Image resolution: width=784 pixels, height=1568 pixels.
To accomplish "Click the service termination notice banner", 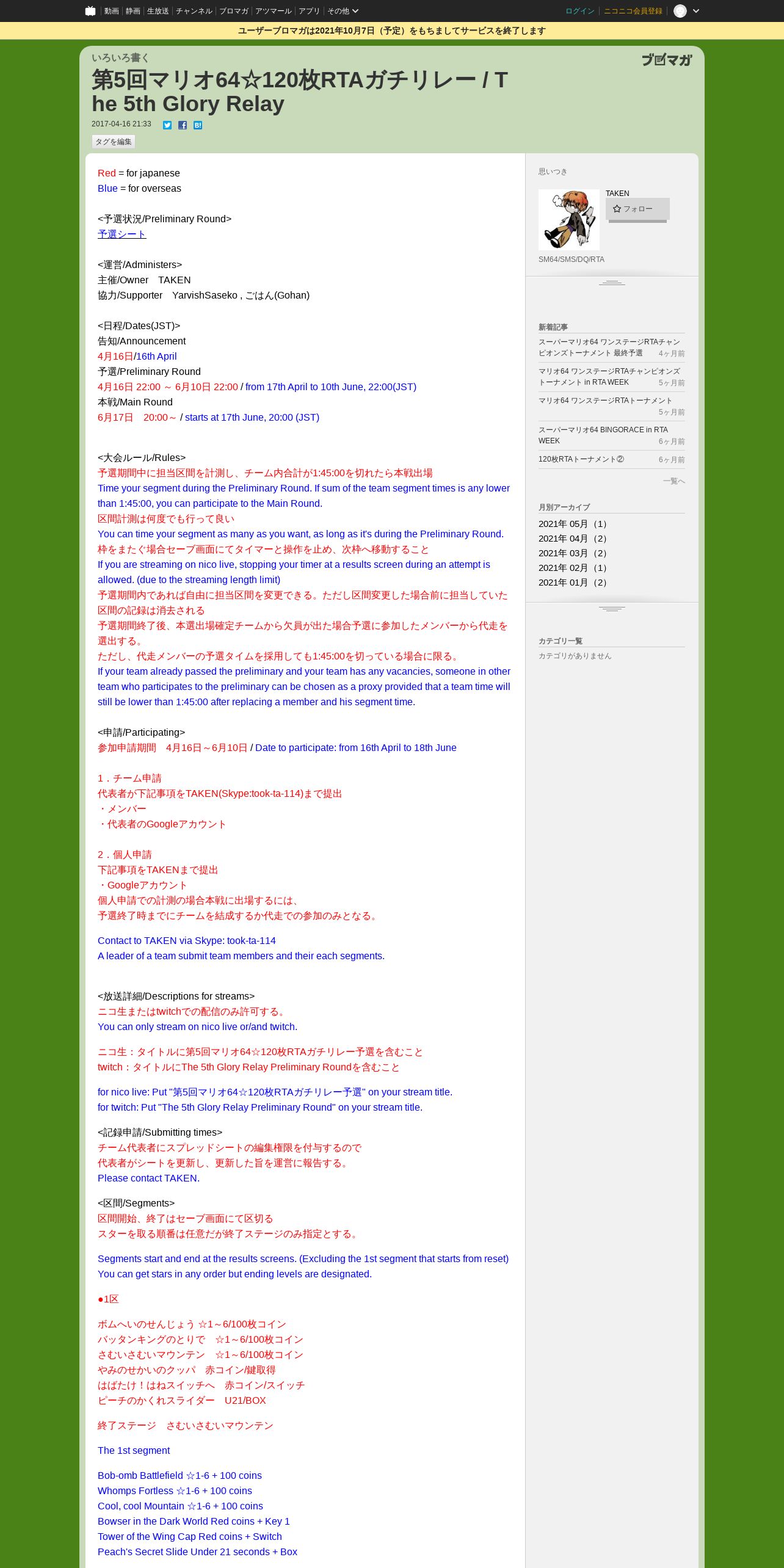I will point(392,31).
